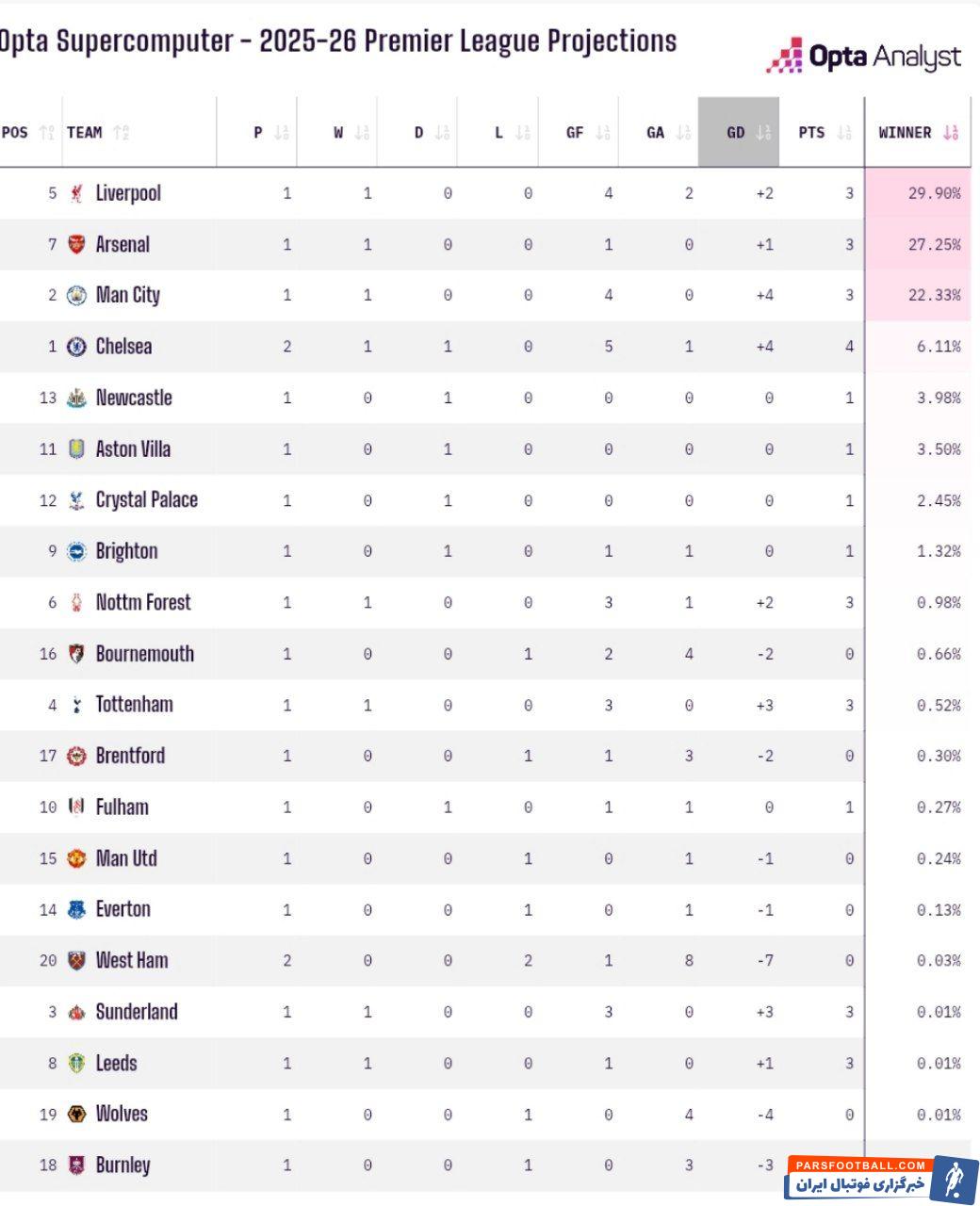Click the Man Utd club crest icon
980x1206 pixels.
(76, 858)
